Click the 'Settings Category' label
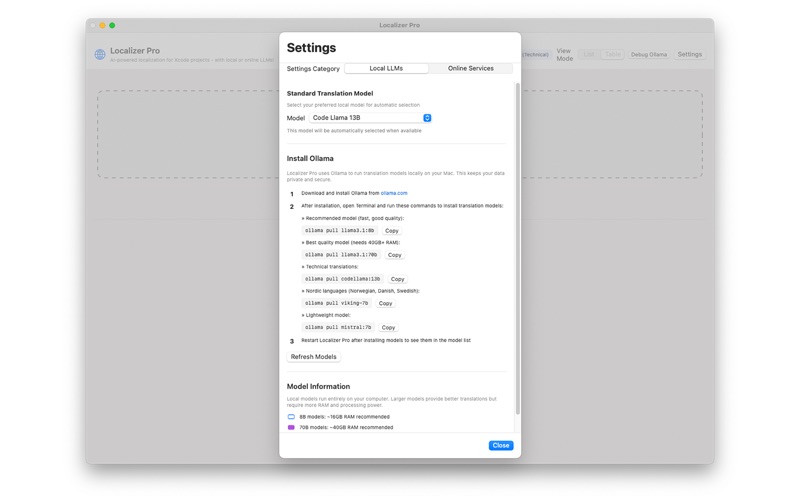 tap(313, 68)
